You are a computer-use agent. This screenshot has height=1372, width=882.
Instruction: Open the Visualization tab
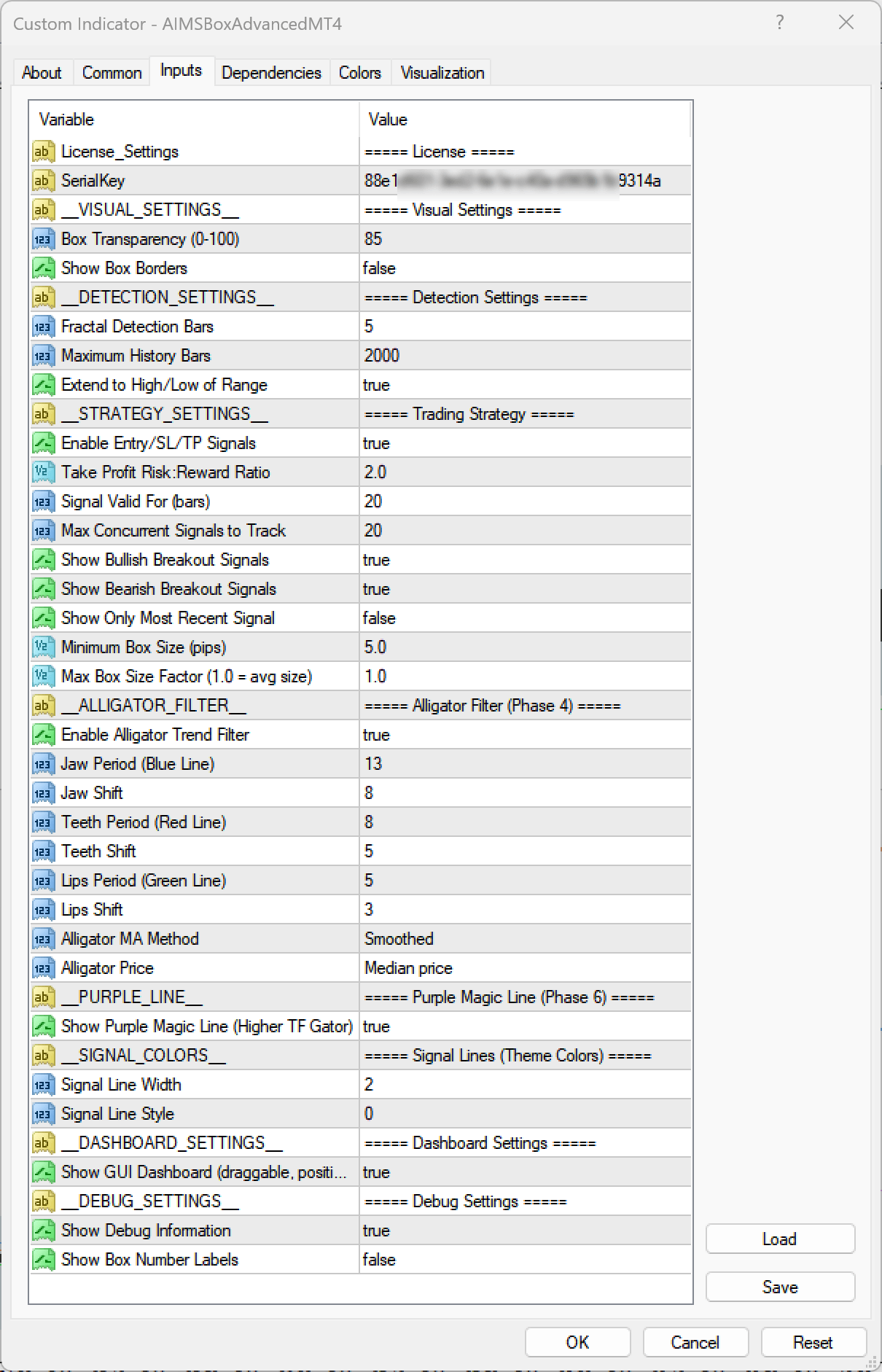pos(442,73)
